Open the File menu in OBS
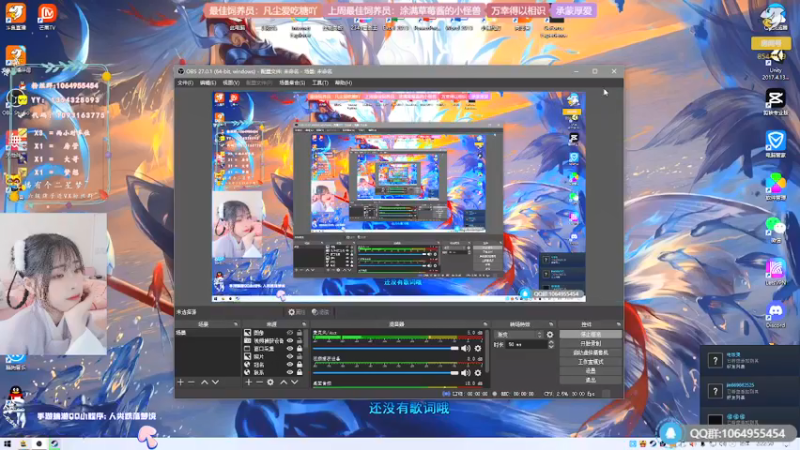Viewport: 800px width, 450px height. click(185, 83)
